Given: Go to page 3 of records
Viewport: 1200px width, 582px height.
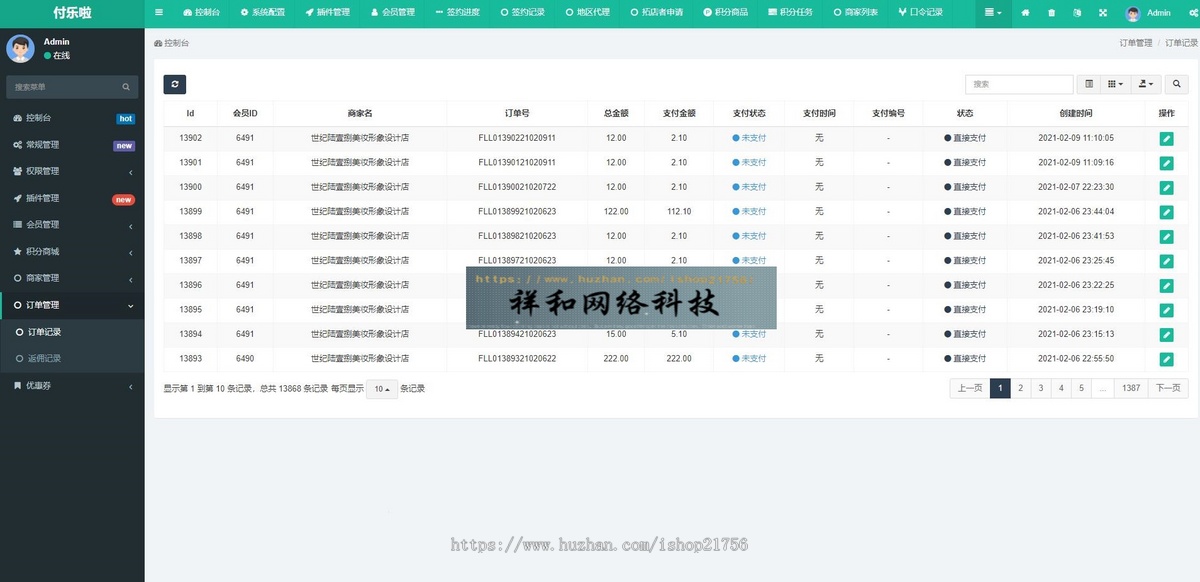Looking at the screenshot, I should pyautogui.click(x=1040, y=388).
